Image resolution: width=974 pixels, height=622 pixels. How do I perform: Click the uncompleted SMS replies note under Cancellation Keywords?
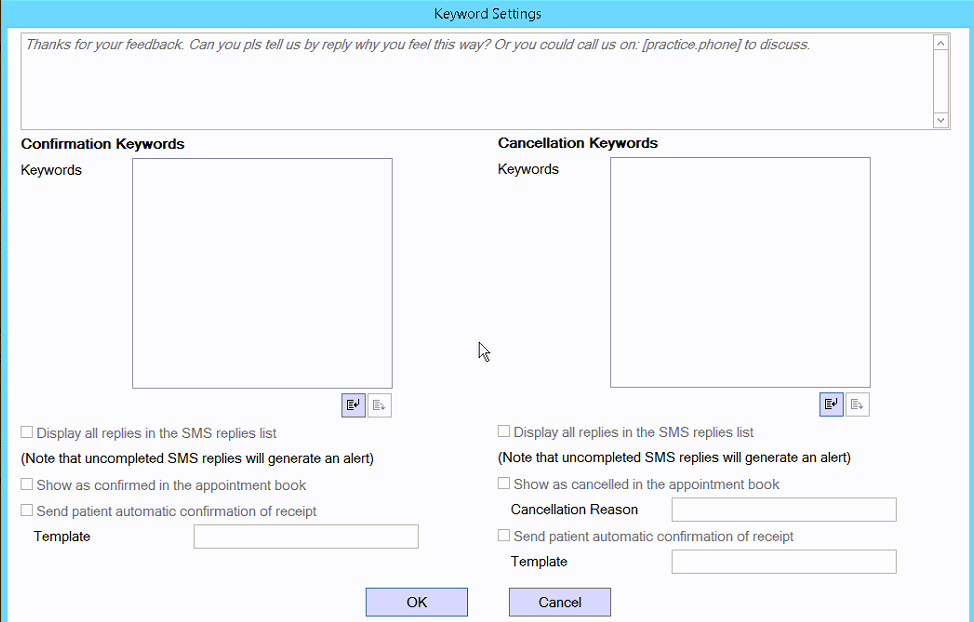(675, 458)
